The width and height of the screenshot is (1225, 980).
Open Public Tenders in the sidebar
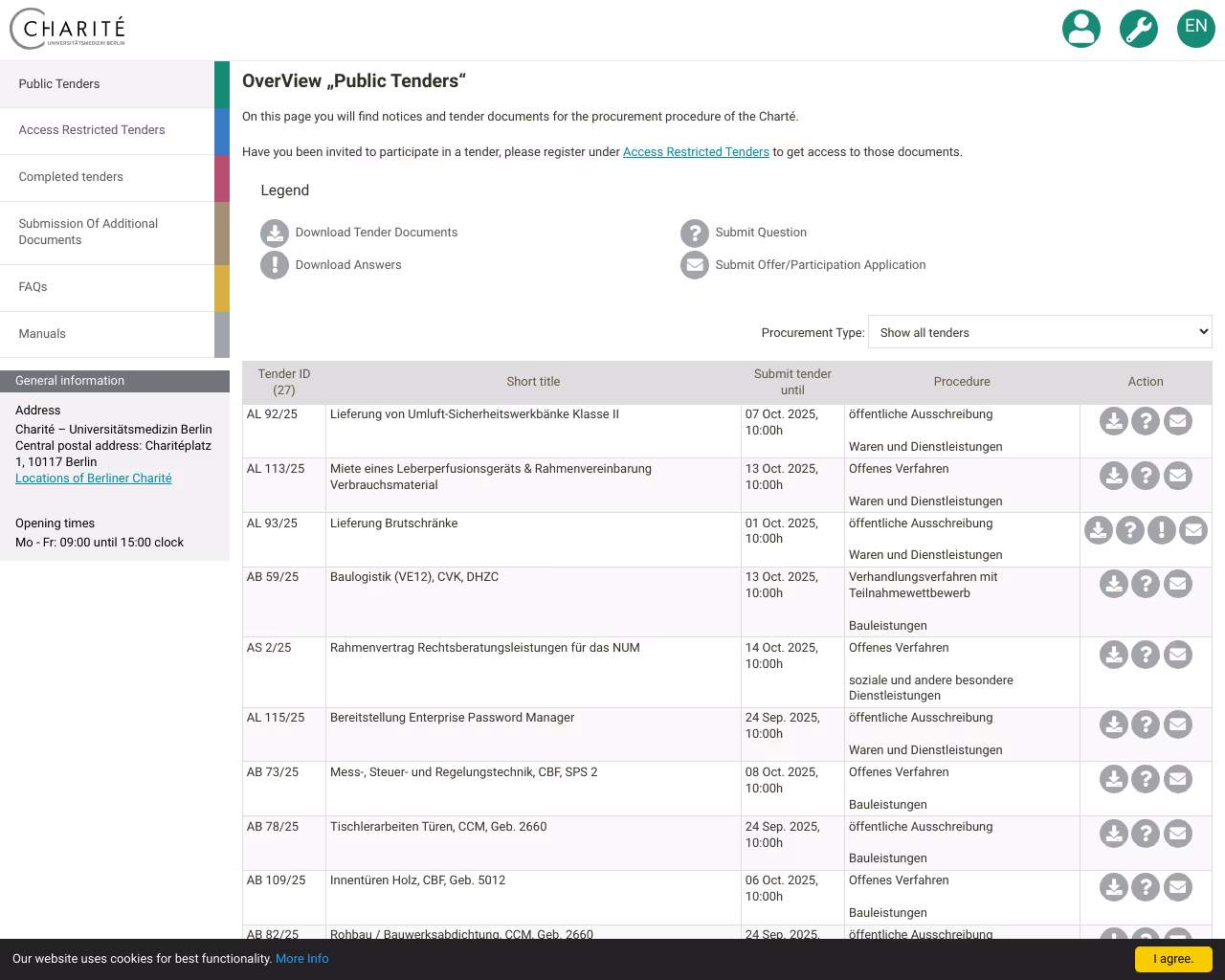(x=115, y=84)
